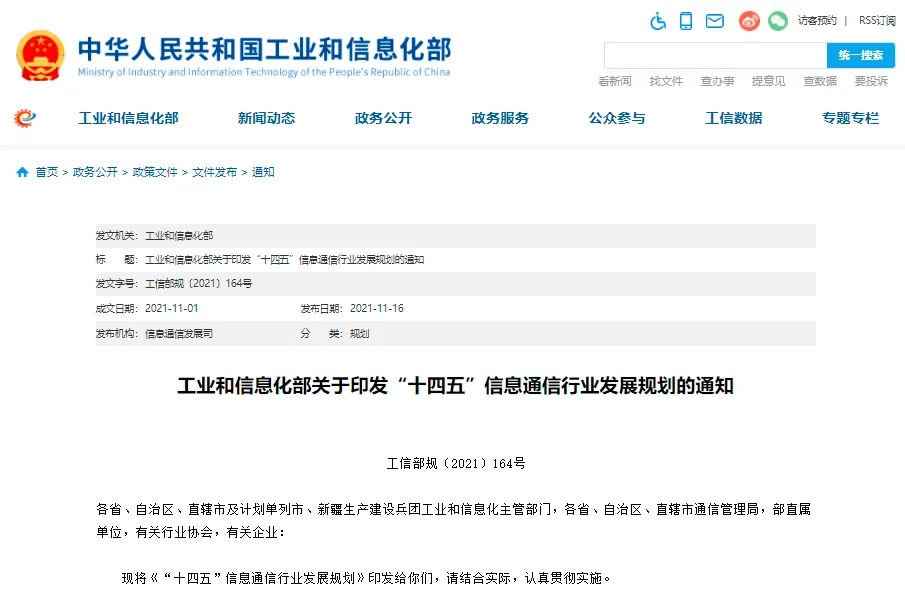Select the 政务服务 menu item
The width and height of the screenshot is (905, 610).
500,118
